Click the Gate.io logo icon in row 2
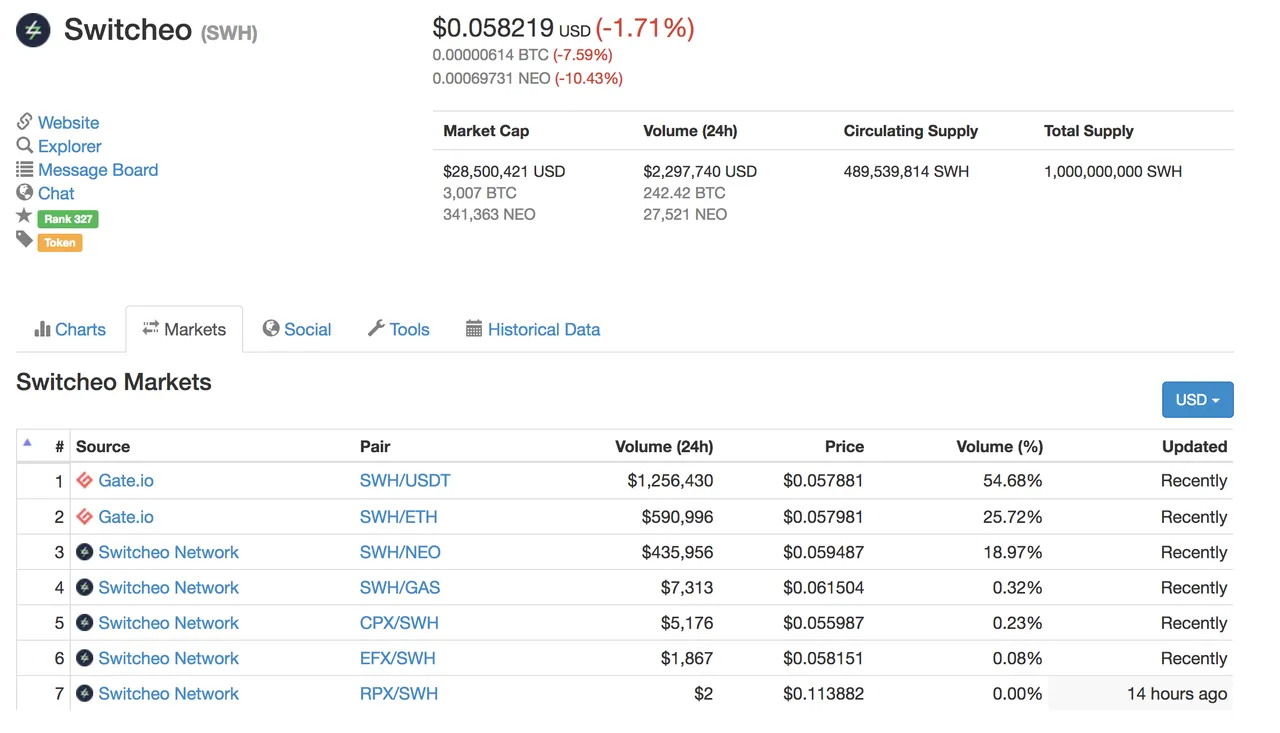 pyautogui.click(x=85, y=517)
